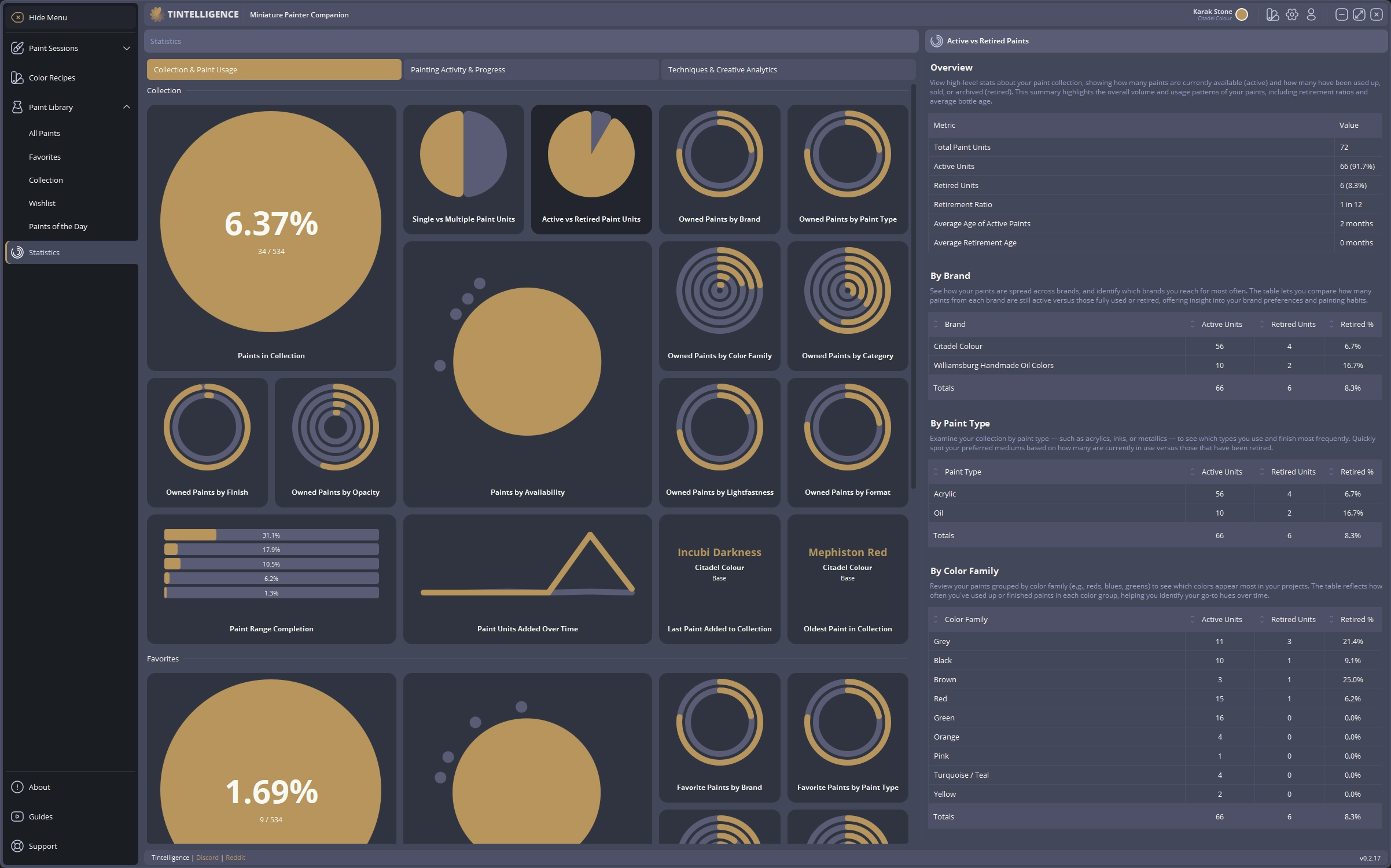Screen dimensions: 1391x868
Task: Expand the Paint Sessions chevron
Action: [x=126, y=48]
